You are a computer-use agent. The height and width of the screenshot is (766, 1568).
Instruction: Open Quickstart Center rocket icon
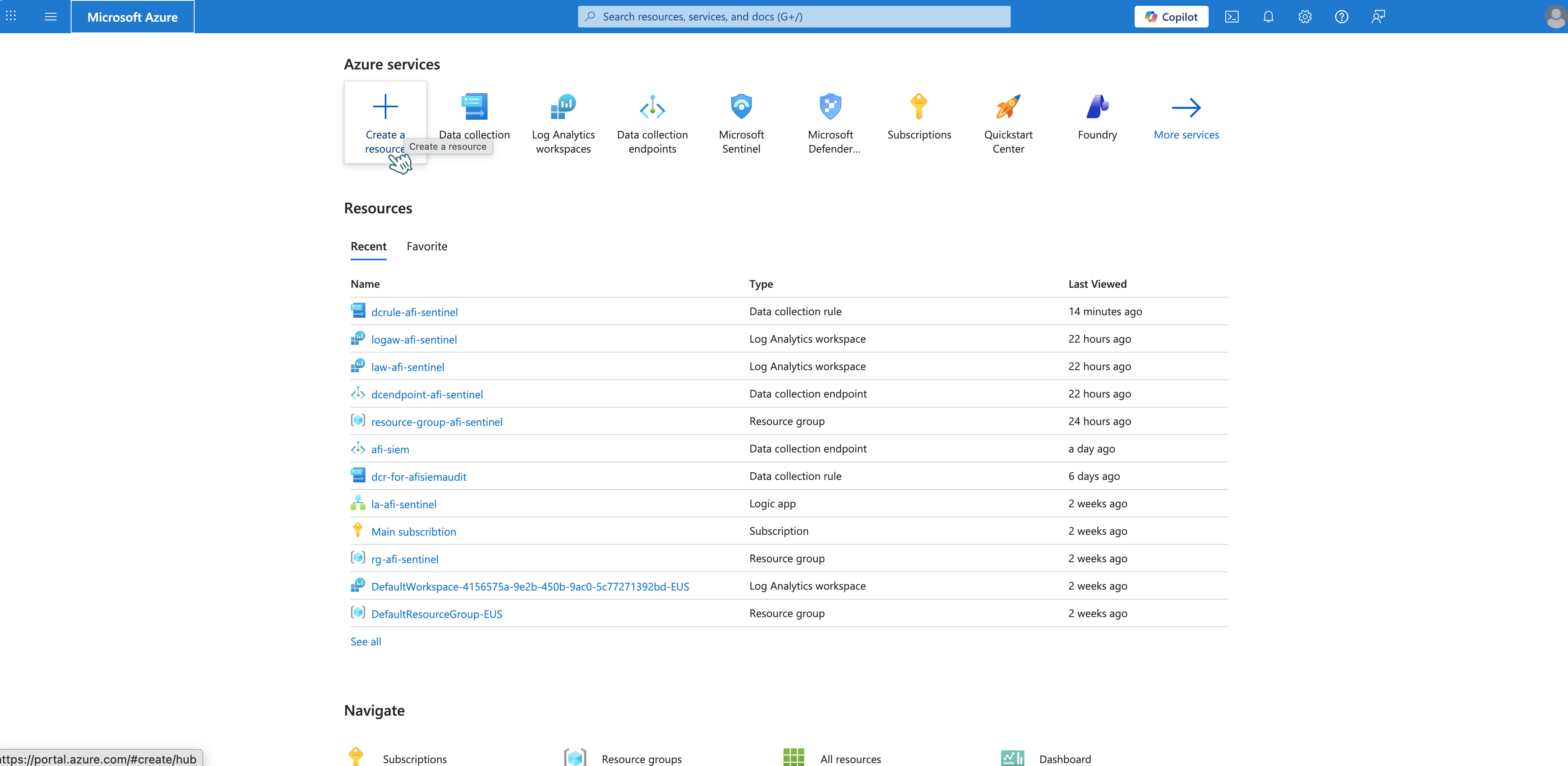click(x=1008, y=106)
